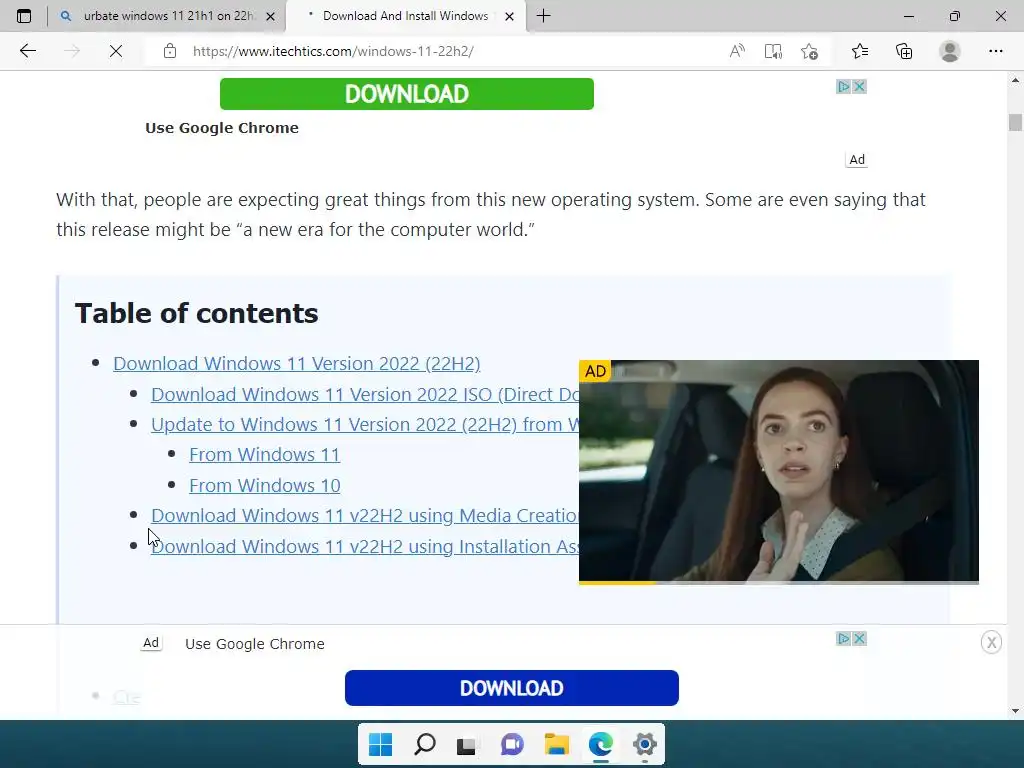Add this page to favorites star icon
Screen dimensions: 1024x768
pos(810,51)
